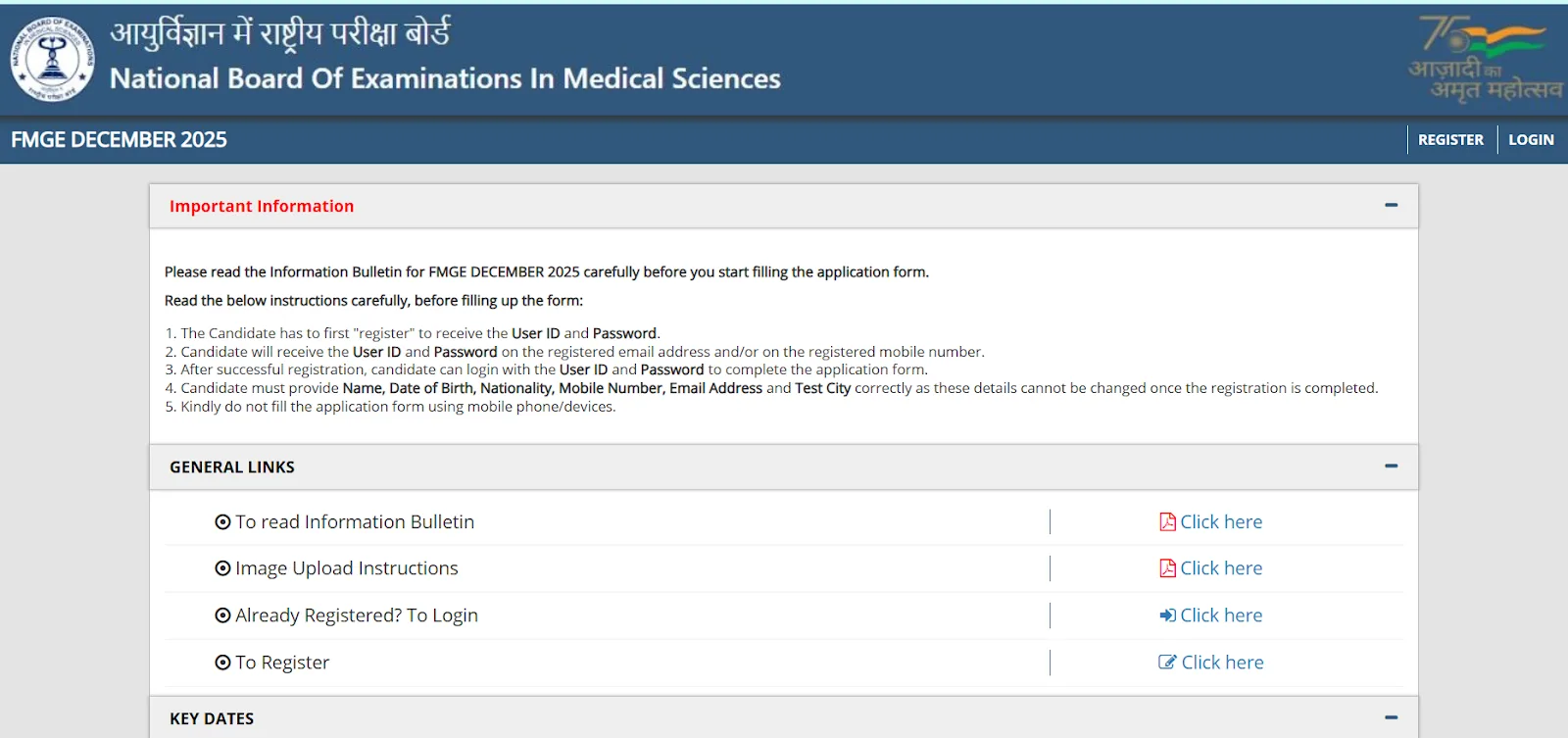Click the Azadi Ka Amrit Mahotsav logo
Viewport: 1568px width, 738px height.
1486,58
